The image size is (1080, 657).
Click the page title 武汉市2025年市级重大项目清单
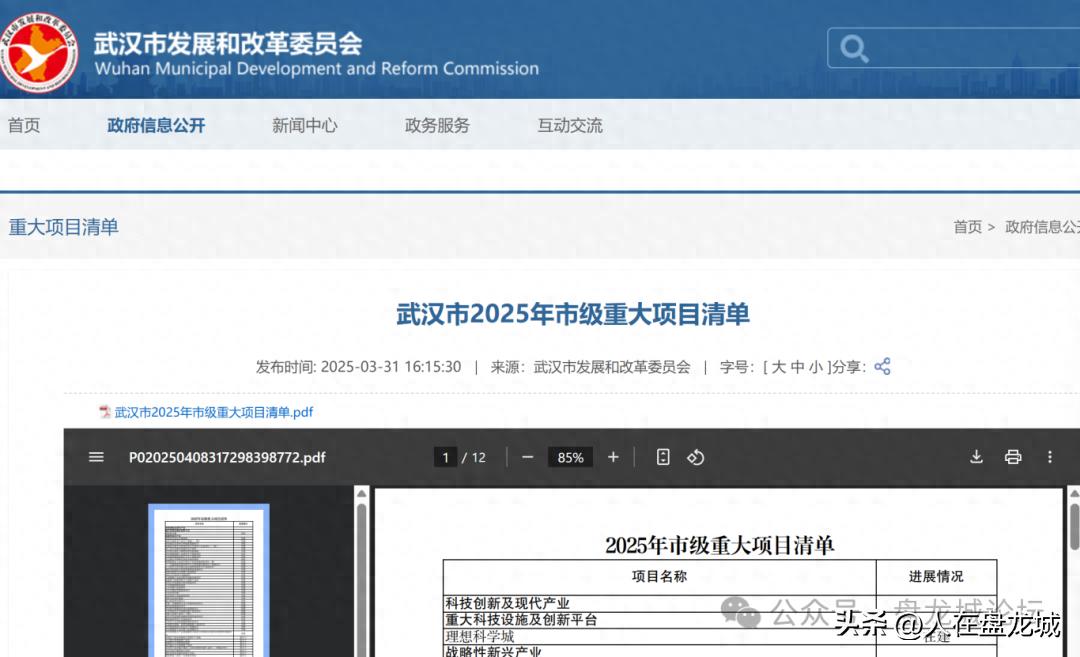(572, 314)
